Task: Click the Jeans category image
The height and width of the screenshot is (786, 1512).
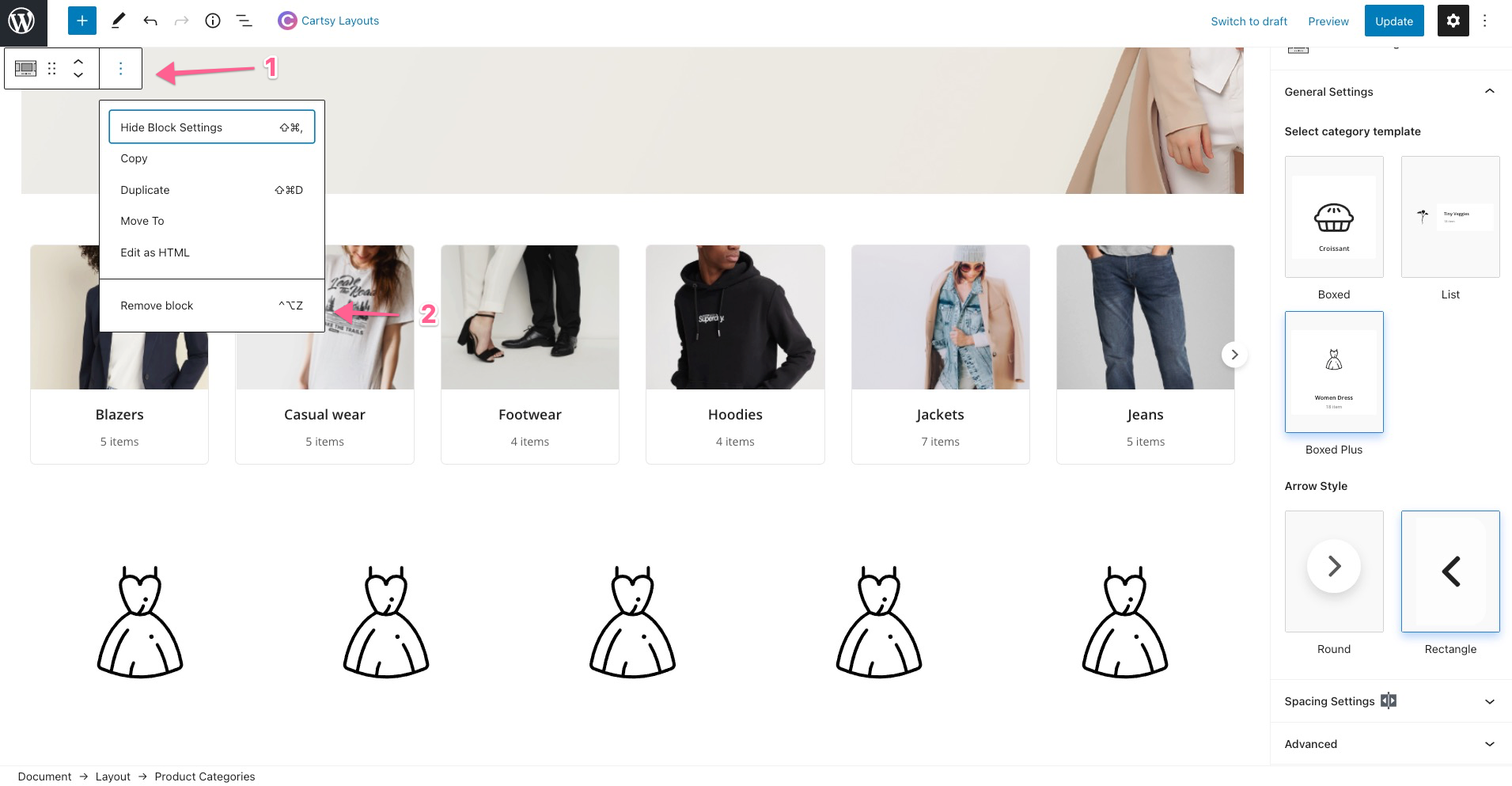Action: point(1145,317)
